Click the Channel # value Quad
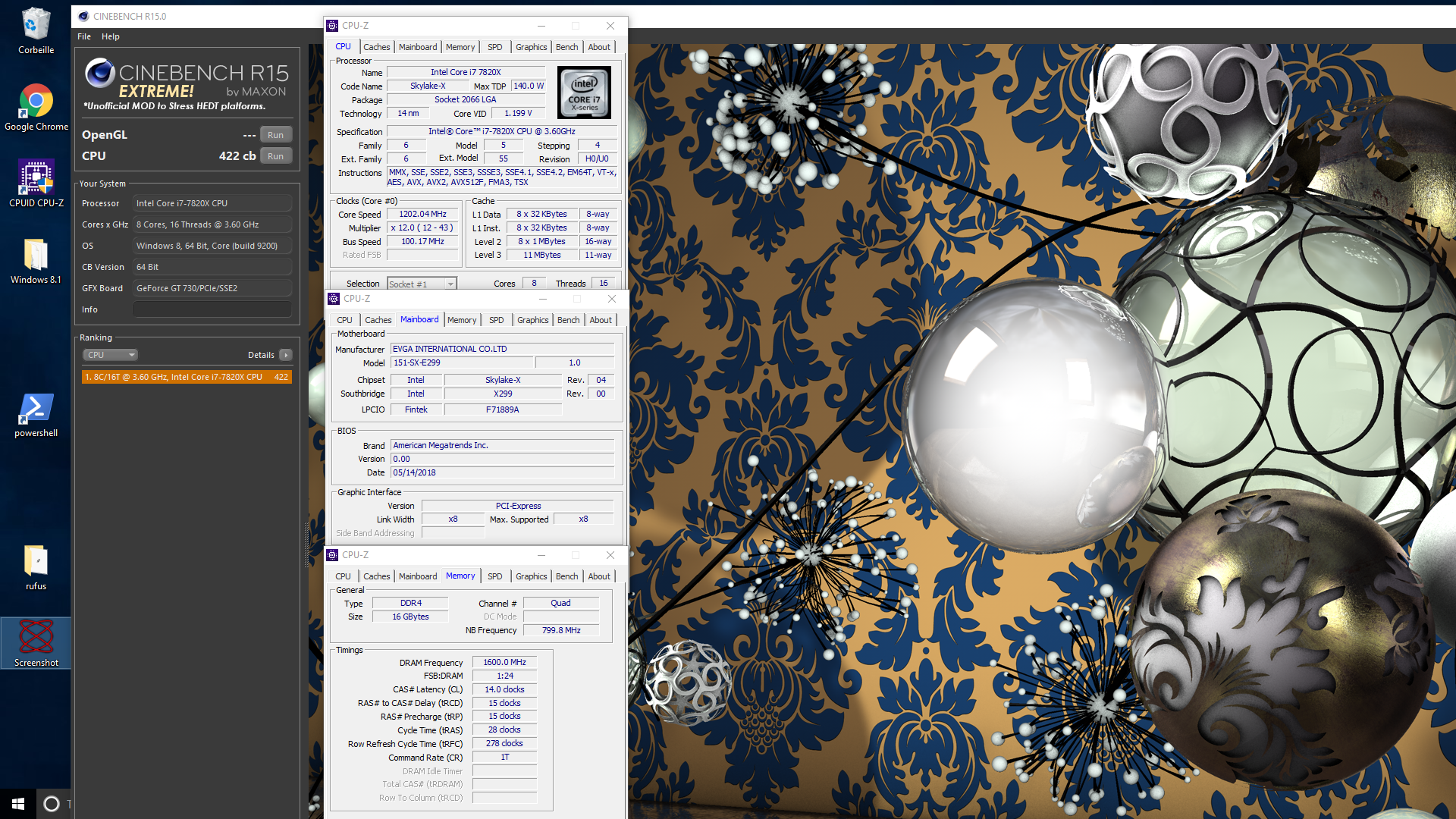 point(561,604)
